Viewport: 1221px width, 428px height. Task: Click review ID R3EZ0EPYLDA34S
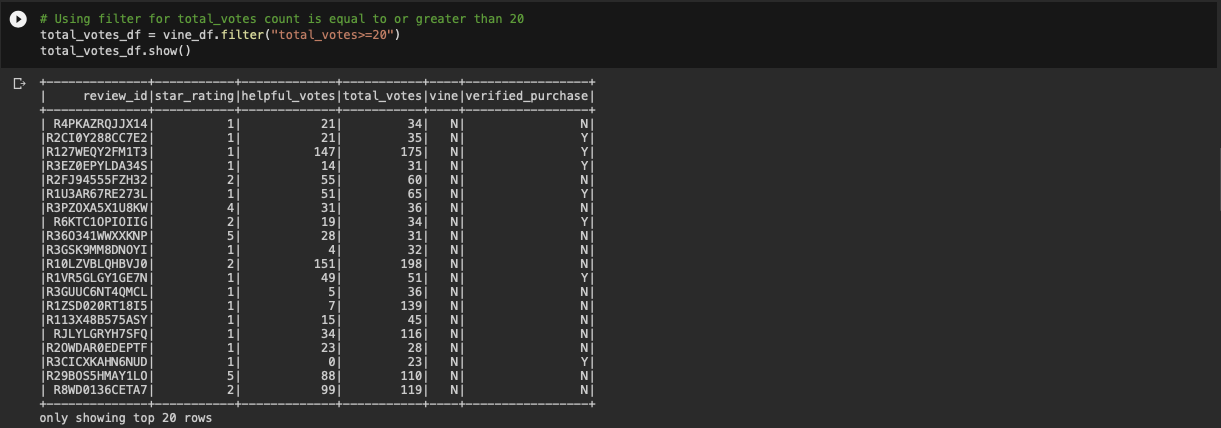[97, 166]
